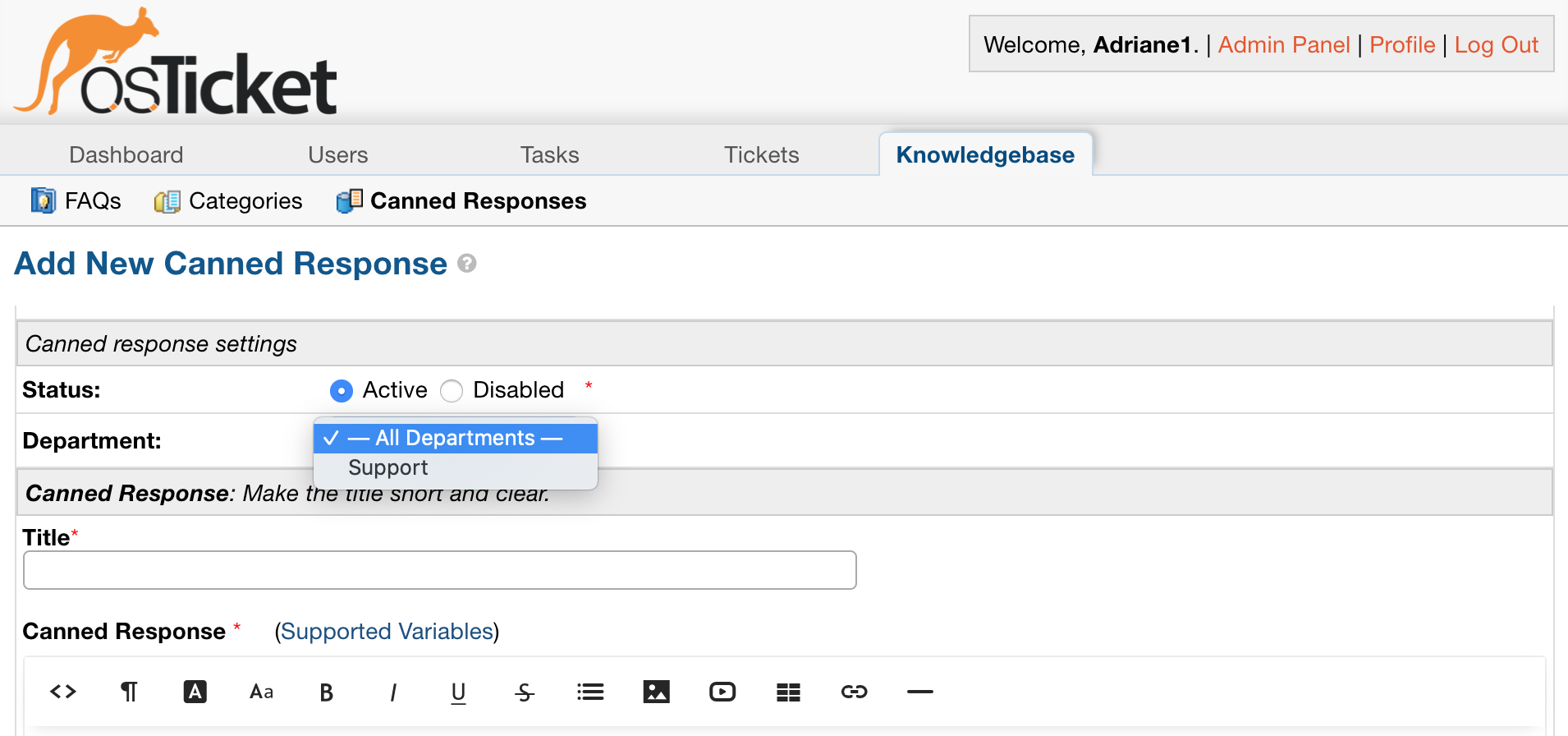
Task: Open the font size dropdown
Action: 261,692
